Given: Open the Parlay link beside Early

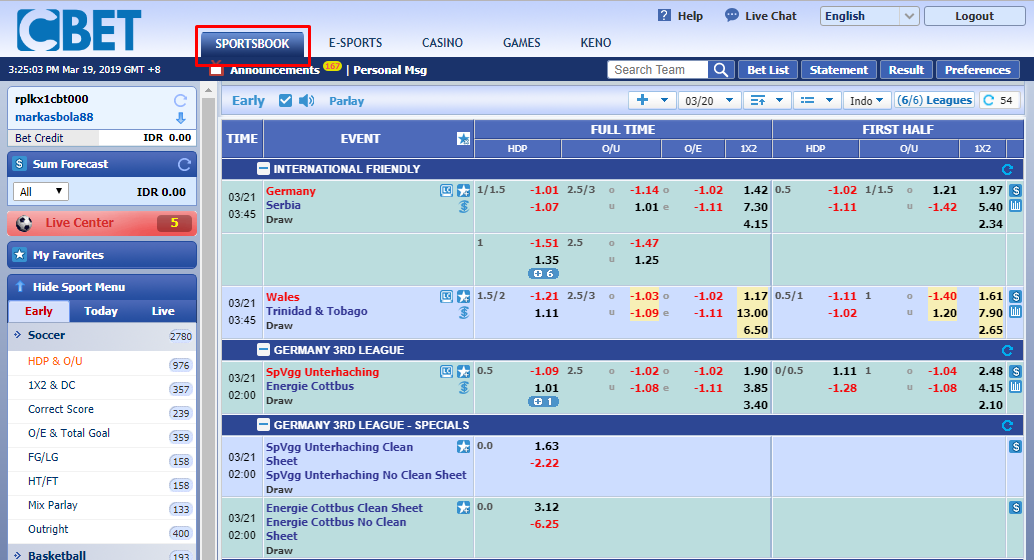Looking at the screenshot, I should point(346,101).
